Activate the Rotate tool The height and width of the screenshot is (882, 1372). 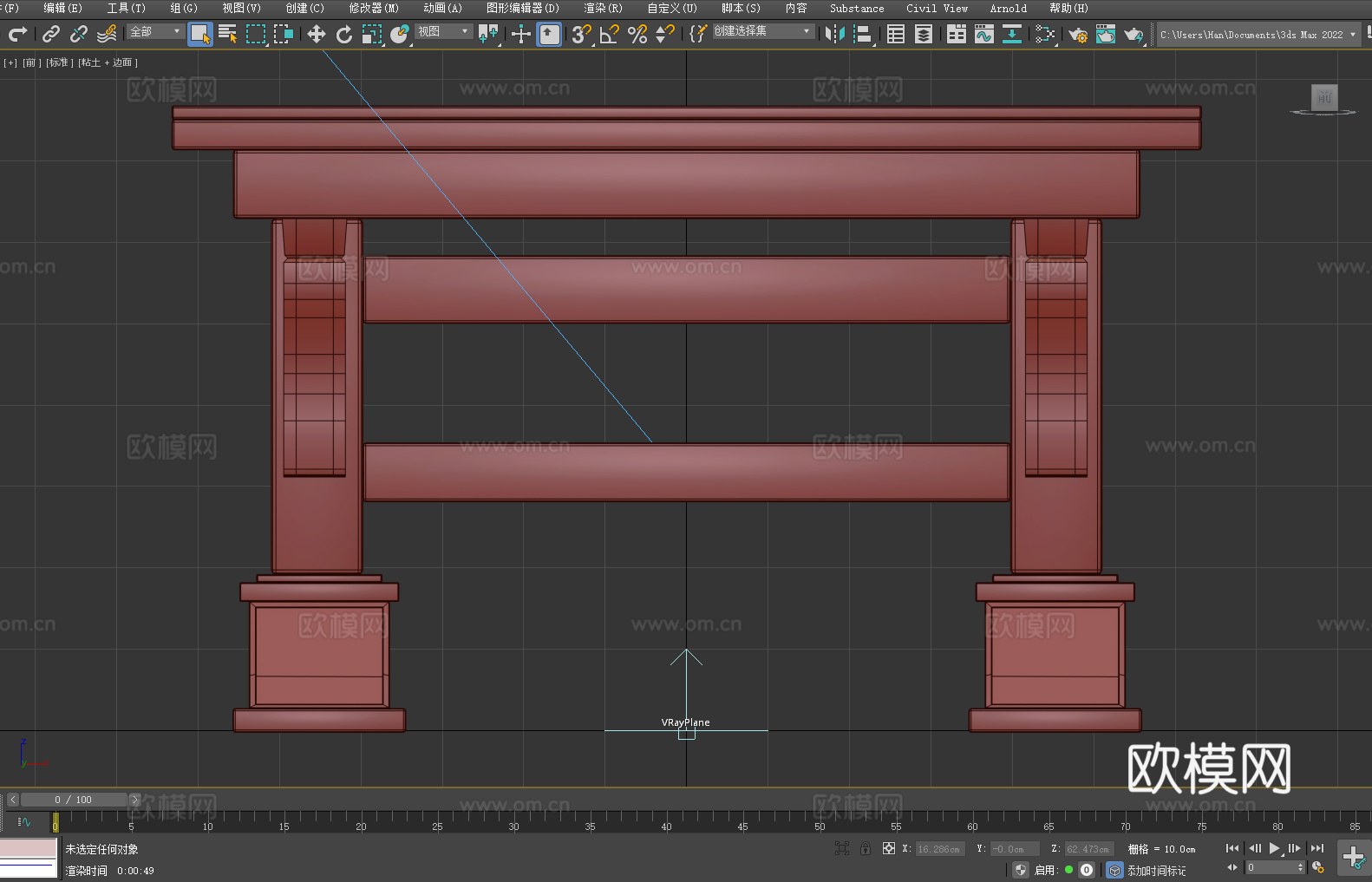click(x=344, y=34)
